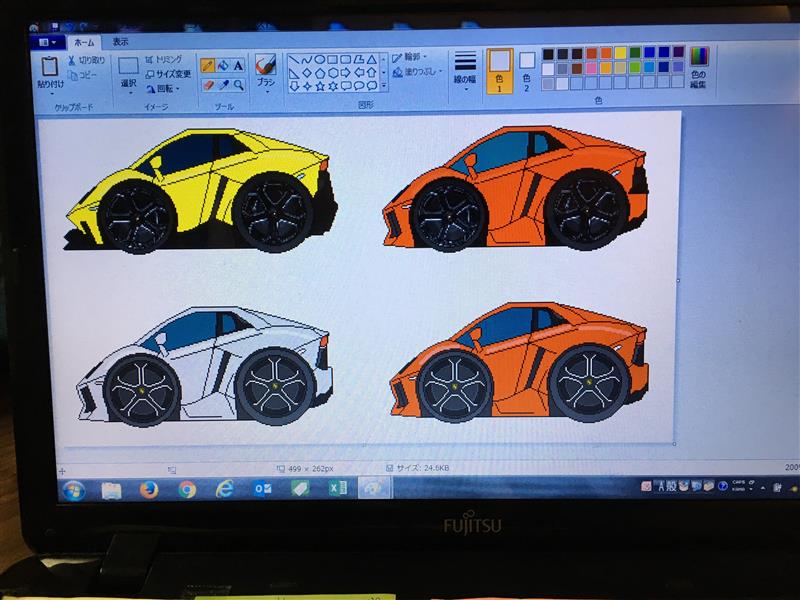800x600 pixels.
Task: Select the Right arrow shape
Action: pyautogui.click(x=346, y=73)
